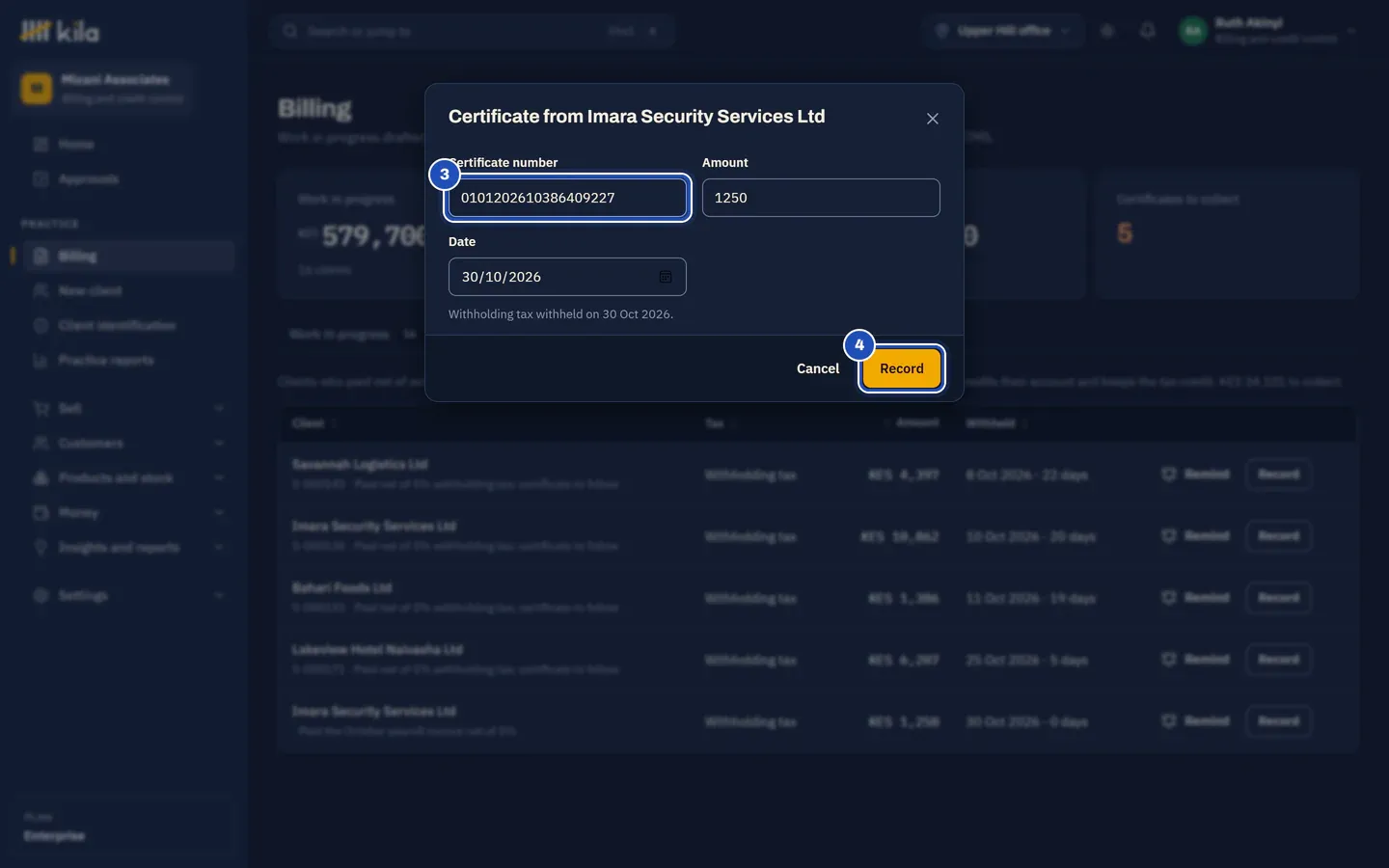Cancel the certificate dialog
Screen dimensions: 1389x868
coord(818,368)
